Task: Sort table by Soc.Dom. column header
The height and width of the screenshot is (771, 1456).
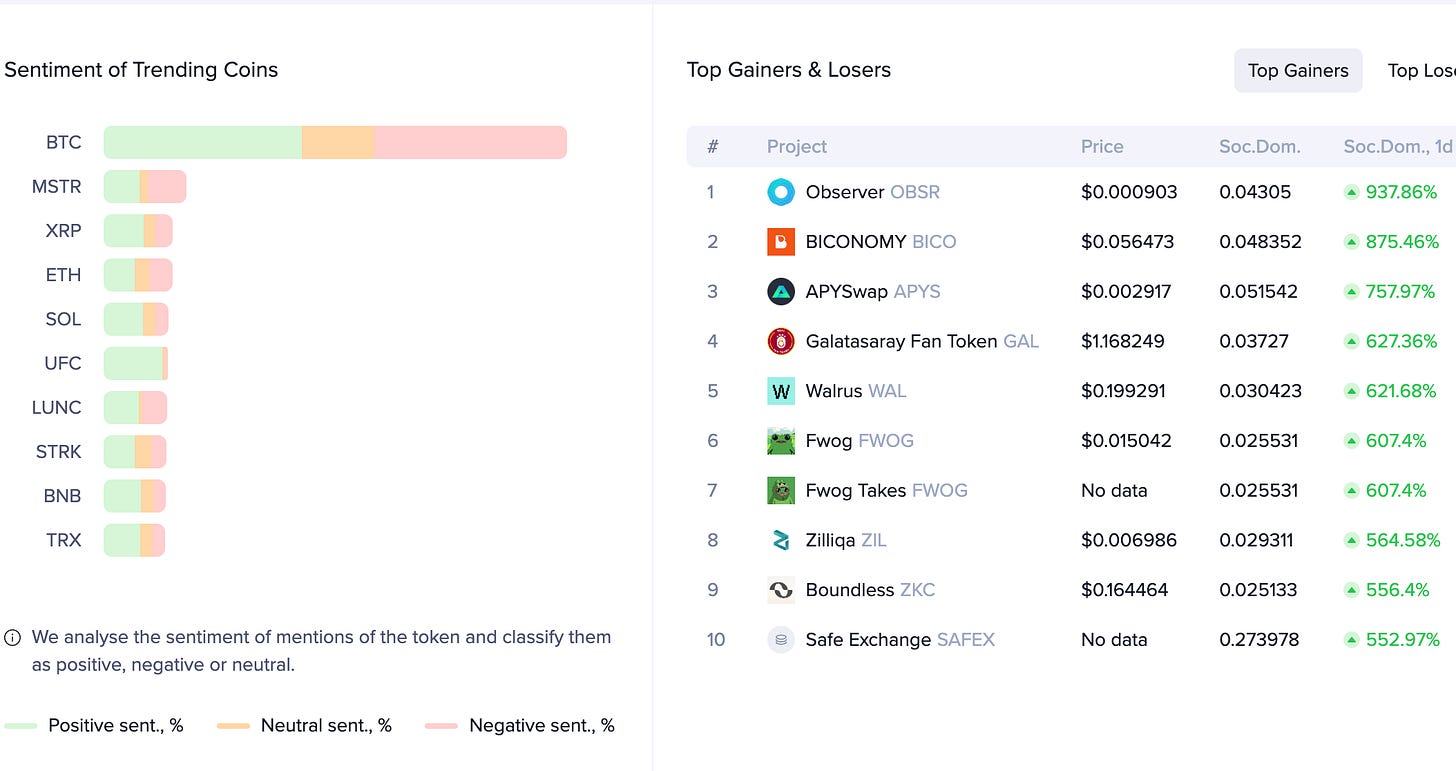Action: [x=1259, y=146]
